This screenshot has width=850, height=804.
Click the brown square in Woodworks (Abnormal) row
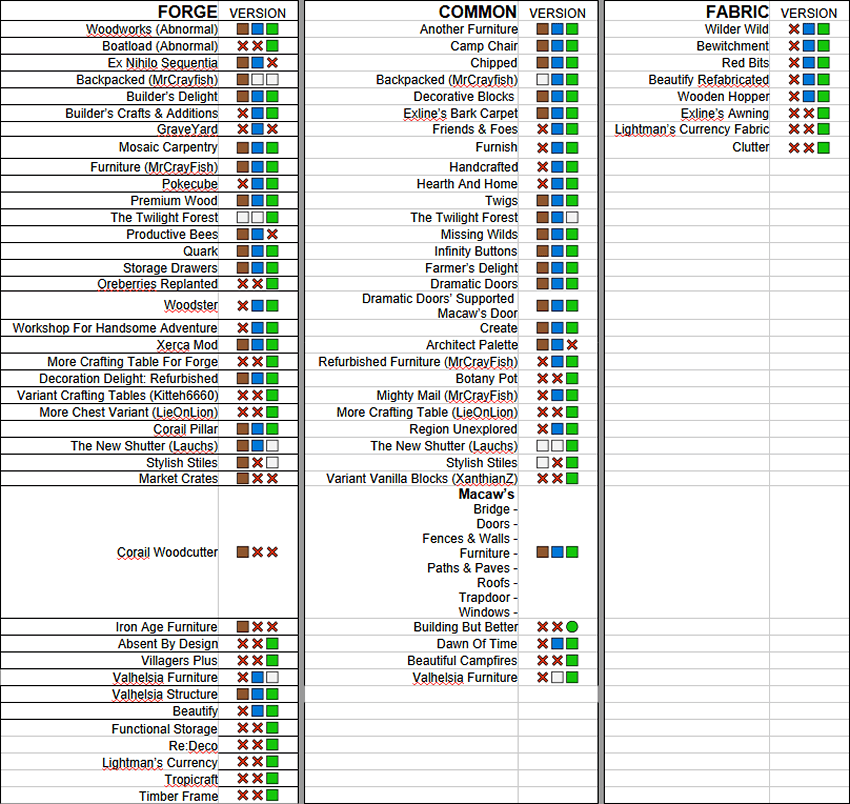tap(243, 29)
